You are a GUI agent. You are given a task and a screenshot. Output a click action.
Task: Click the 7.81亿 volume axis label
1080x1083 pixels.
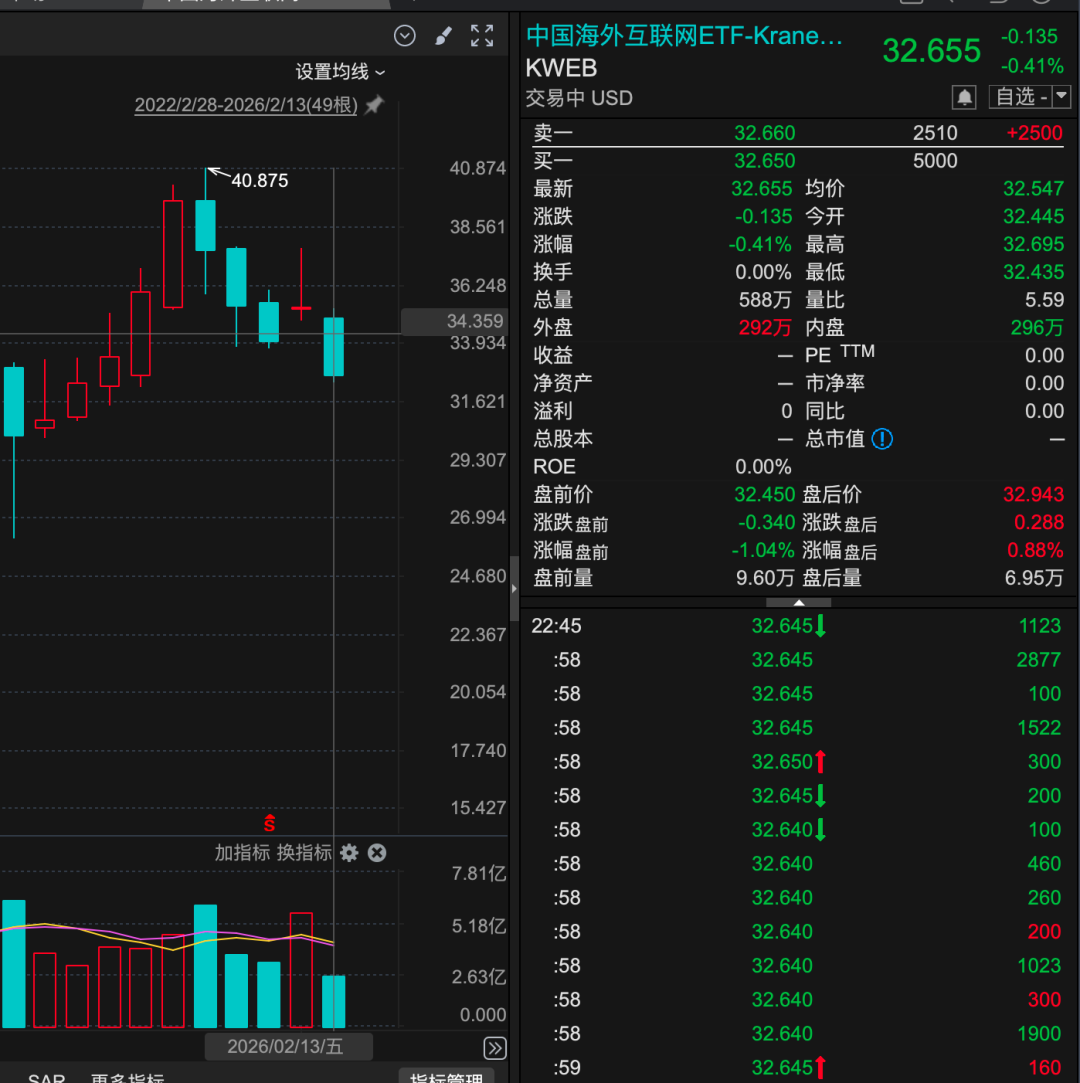pos(479,874)
